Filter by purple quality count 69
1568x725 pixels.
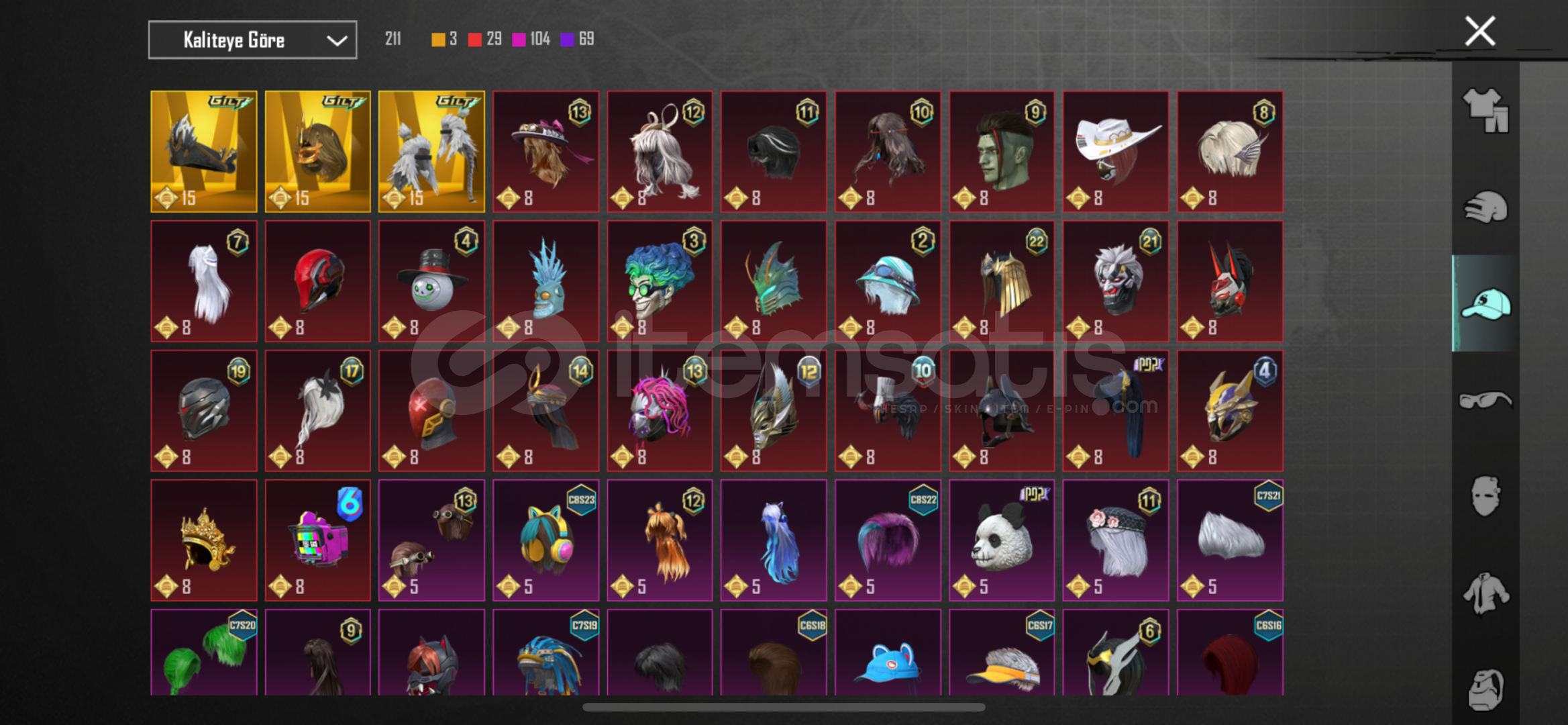coord(578,40)
